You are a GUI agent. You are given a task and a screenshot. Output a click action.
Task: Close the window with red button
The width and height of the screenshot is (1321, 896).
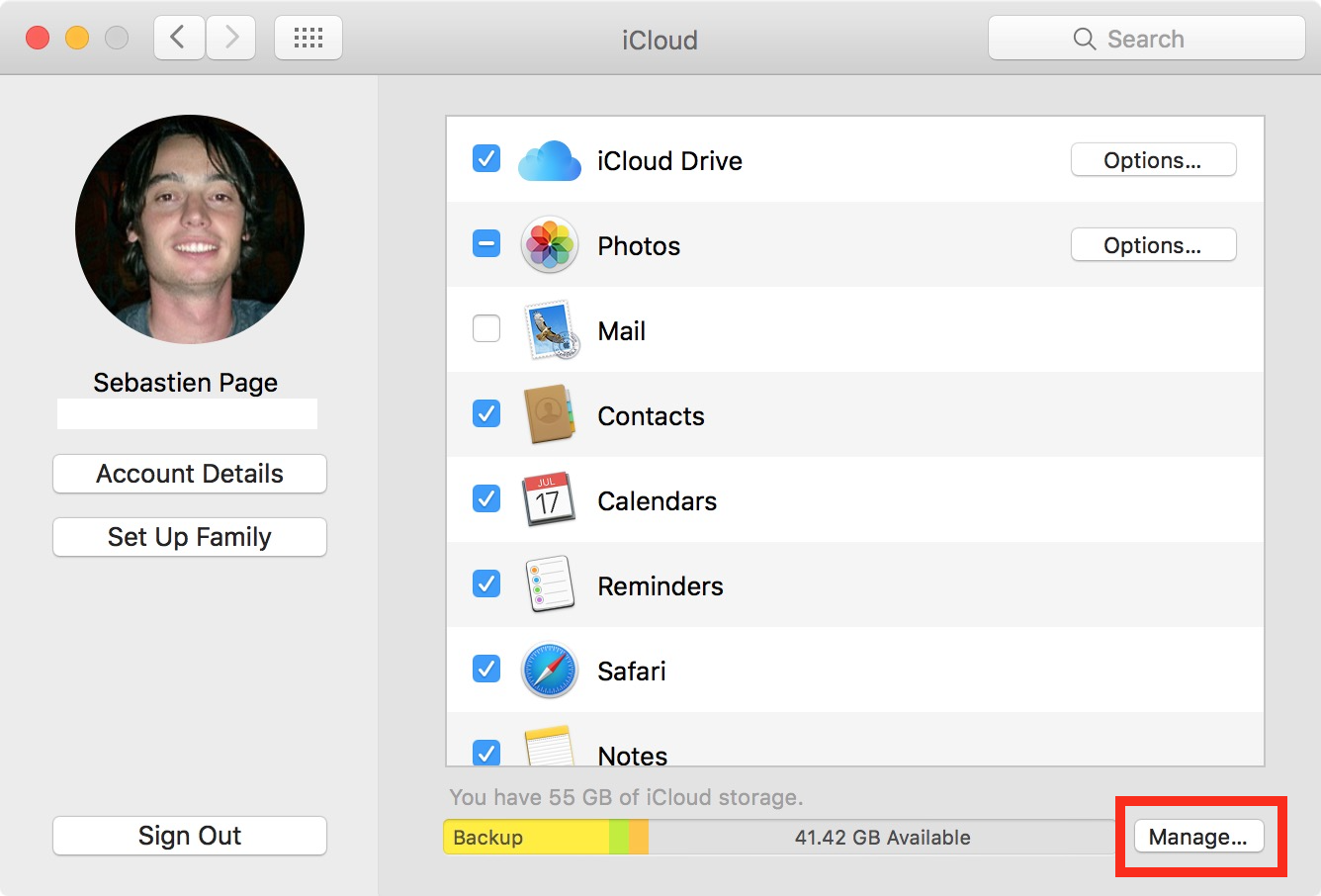(38, 39)
